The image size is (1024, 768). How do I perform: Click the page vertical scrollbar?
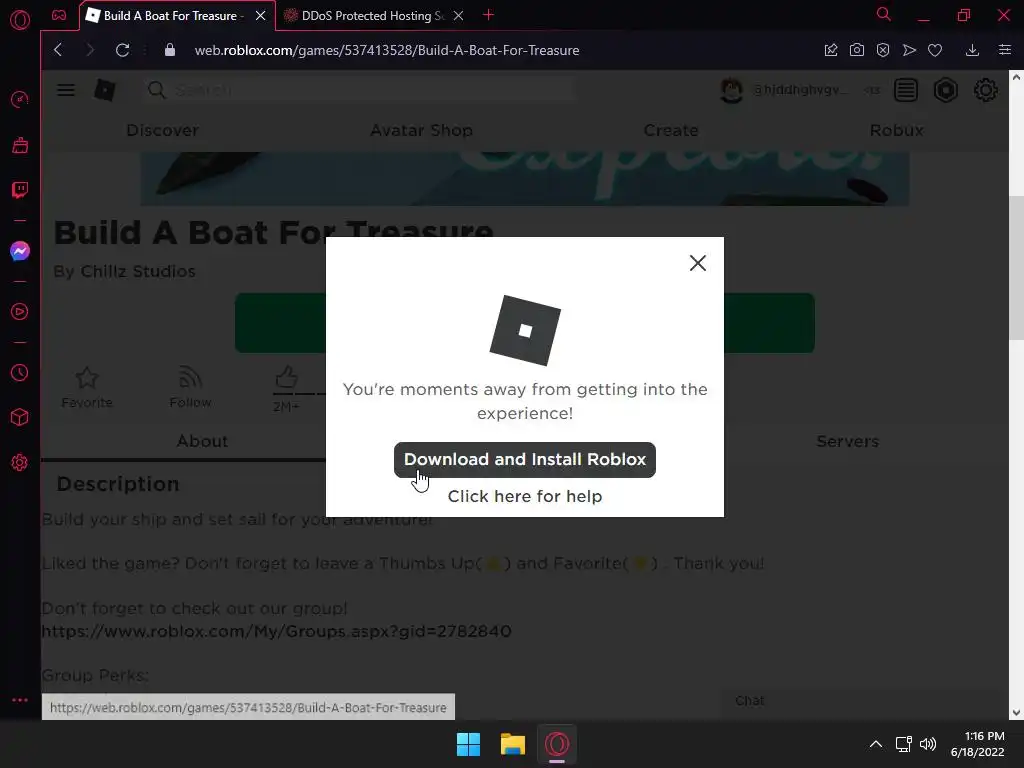click(1016, 268)
